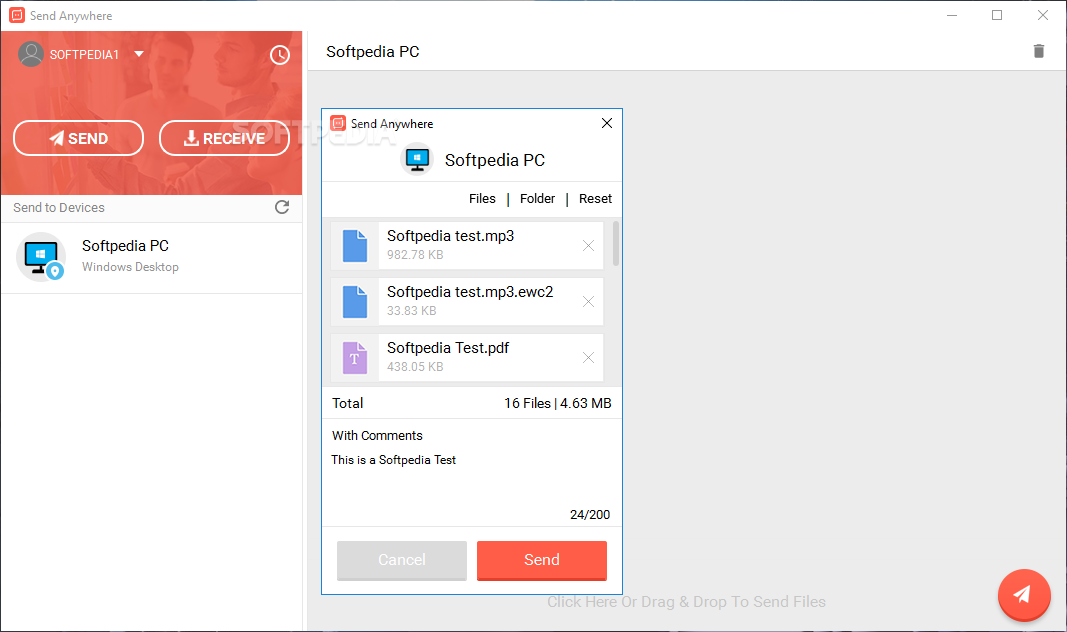
Task: Expand the SOFTPEDIA1 account dropdown arrow
Action: click(x=139, y=54)
